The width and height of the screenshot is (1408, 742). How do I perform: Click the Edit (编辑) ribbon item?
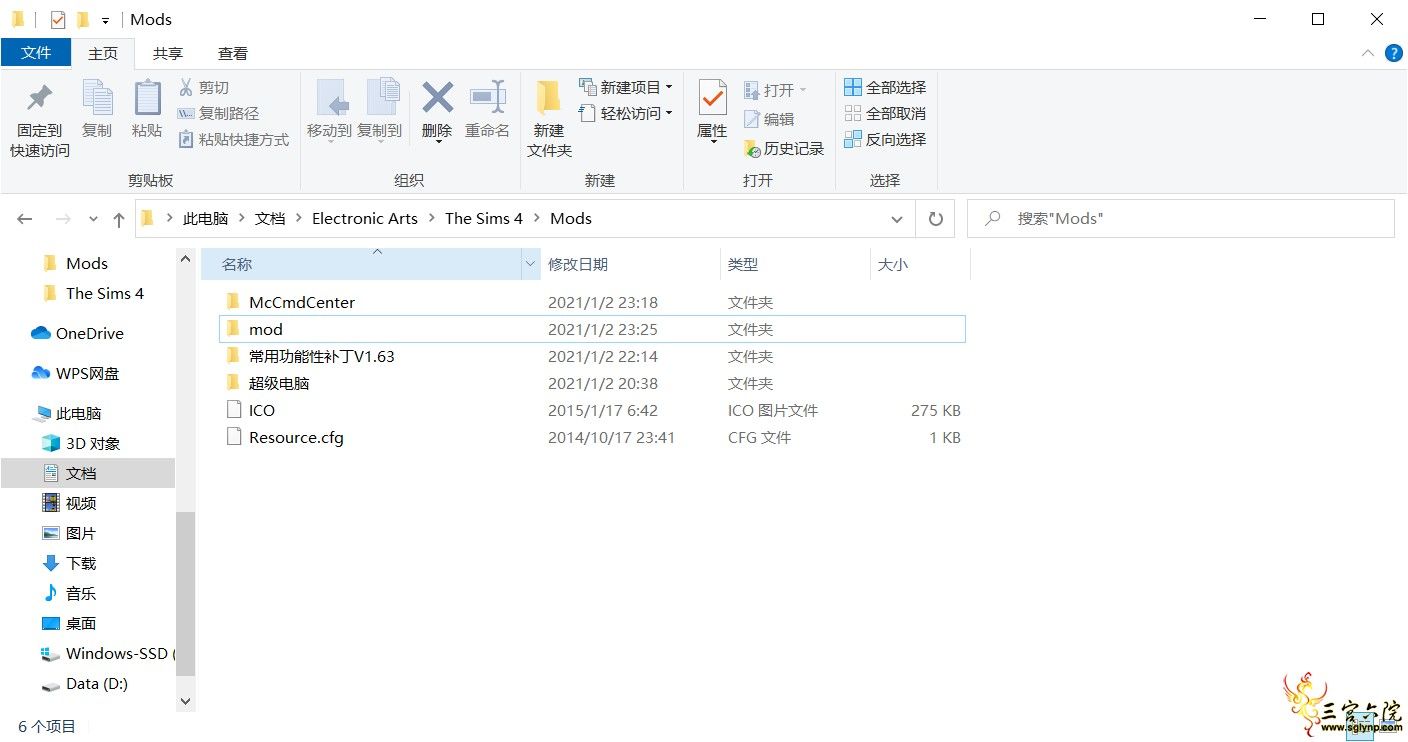[x=769, y=119]
